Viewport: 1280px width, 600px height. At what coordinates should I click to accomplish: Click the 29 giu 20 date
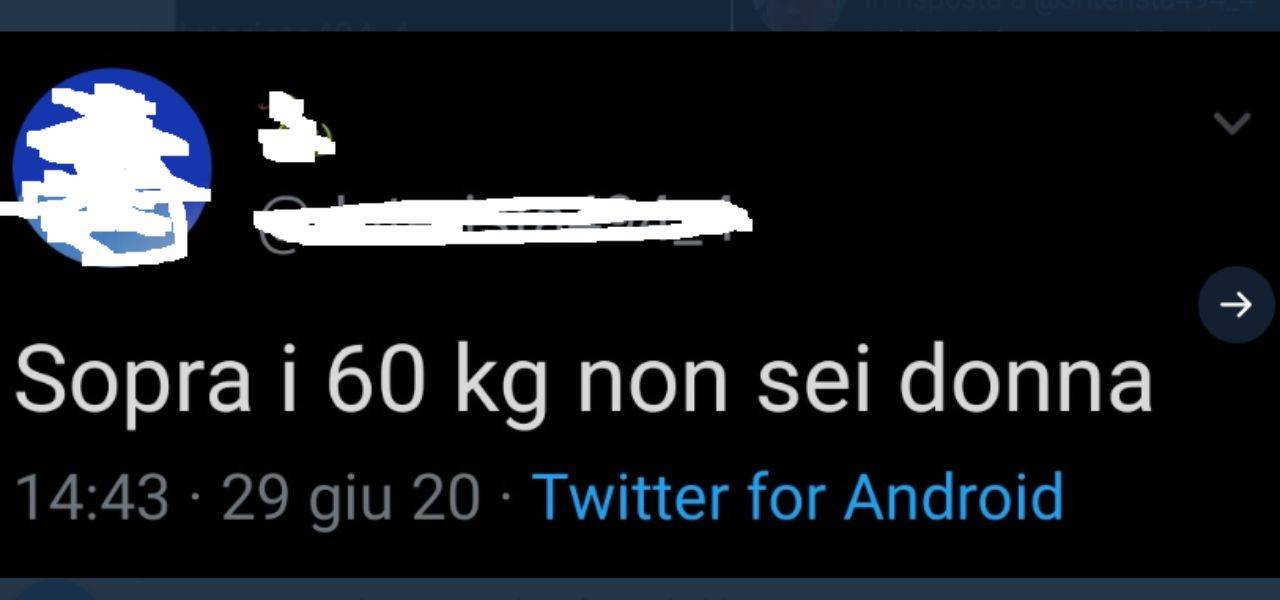[351, 497]
